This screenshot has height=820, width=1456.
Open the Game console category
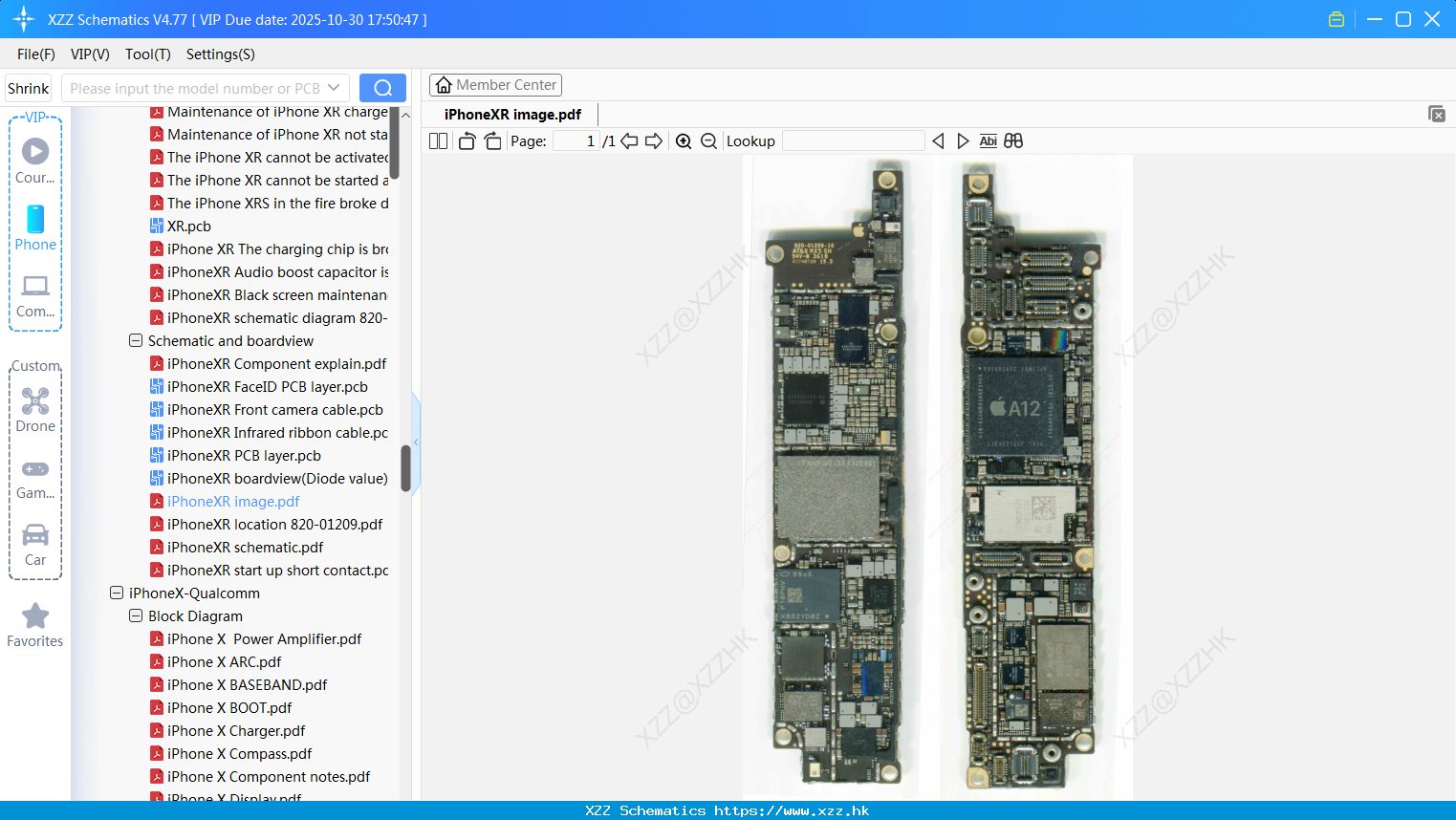35,478
